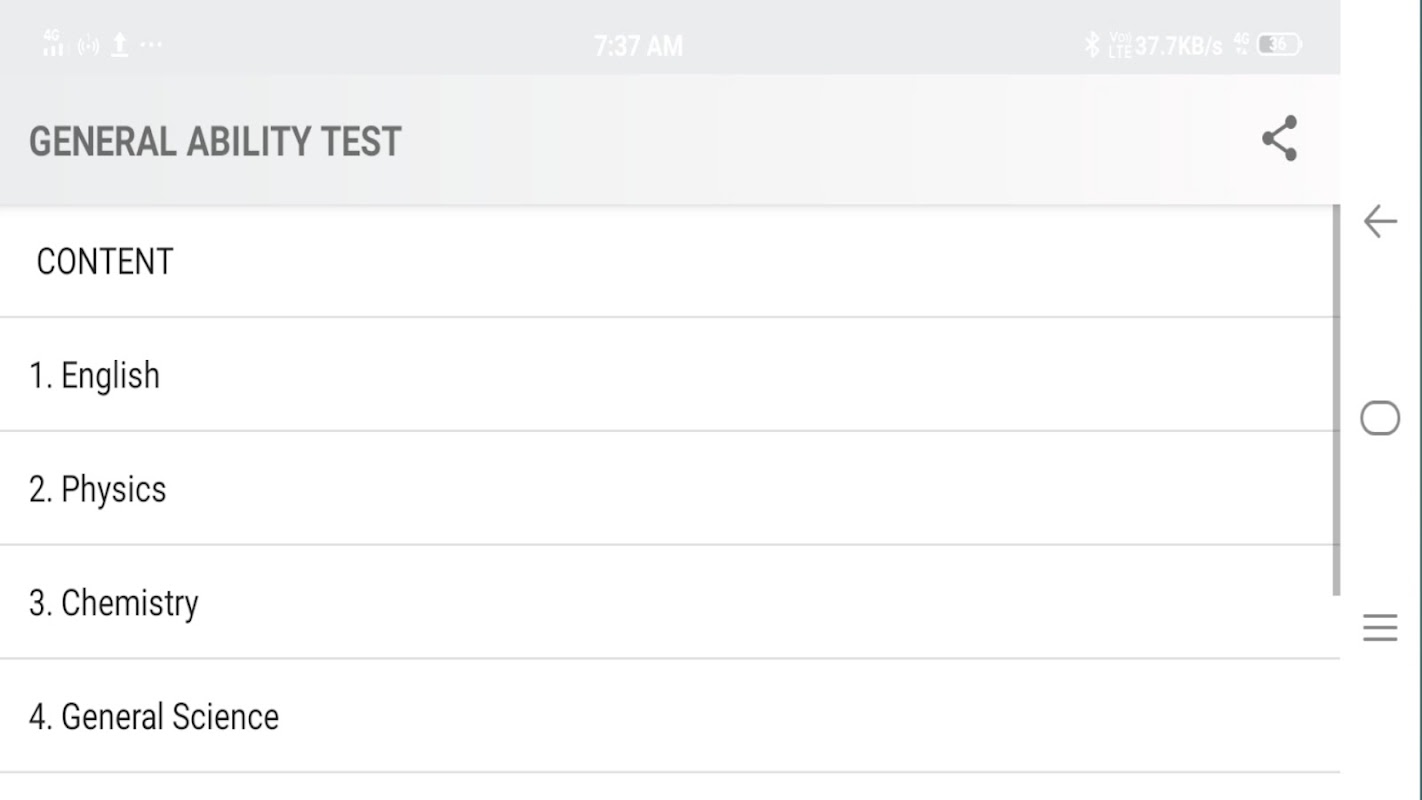Tap the share icon in the header
Image resolution: width=1422 pixels, height=800 pixels.
1279,139
